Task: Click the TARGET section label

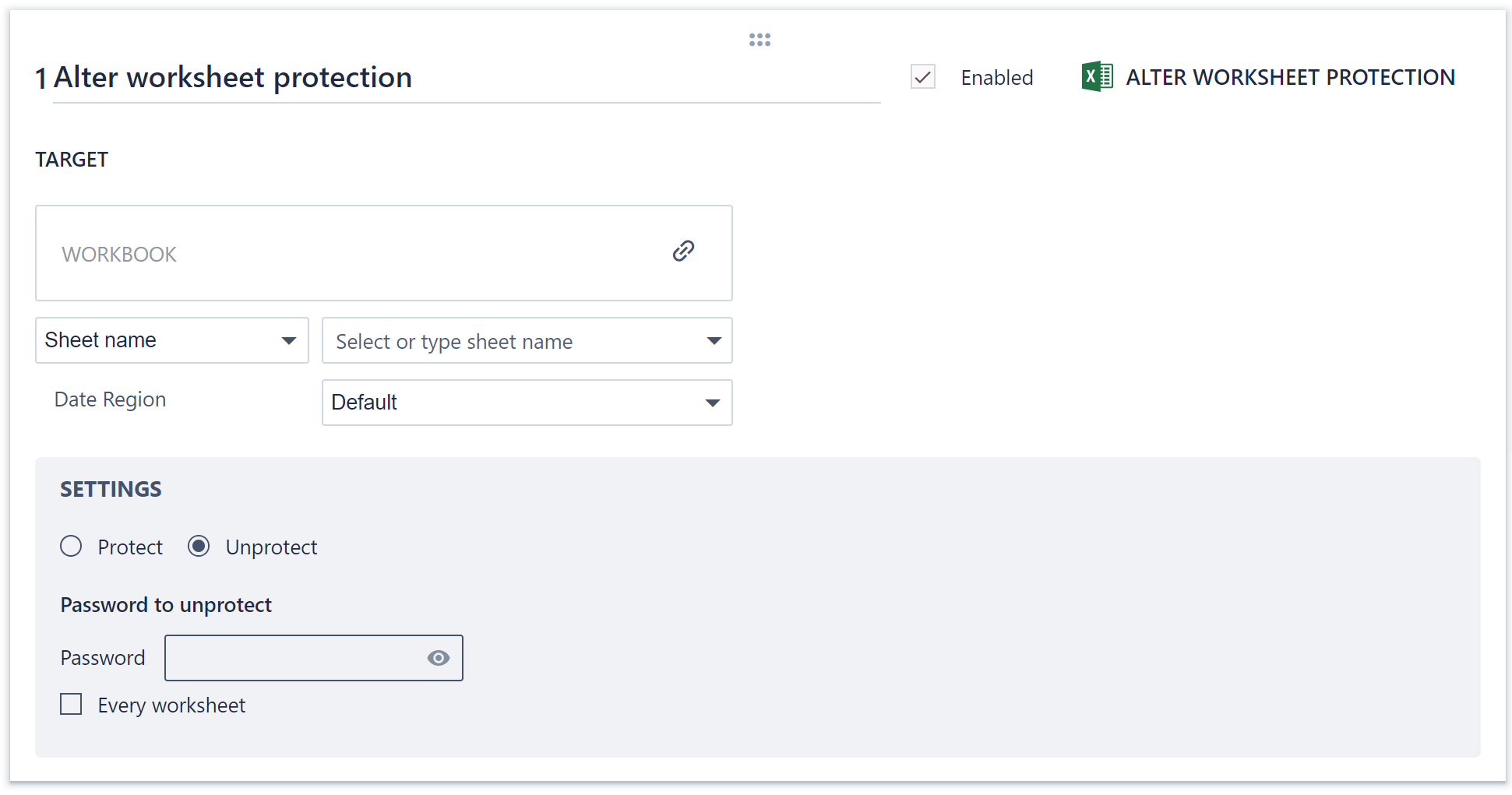Action: pos(71,159)
